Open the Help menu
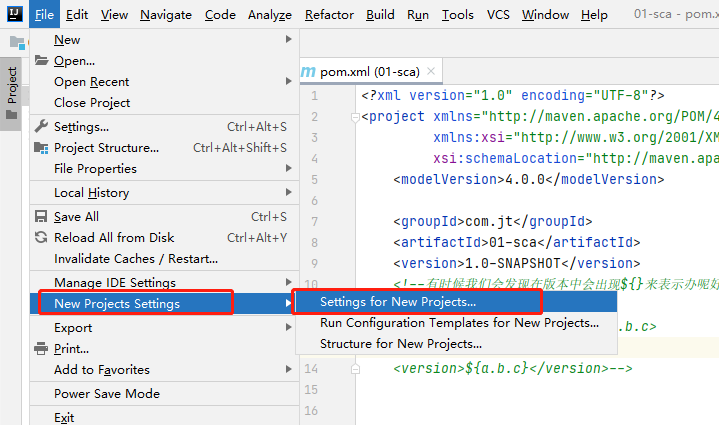This screenshot has height=425, width=719. 594,15
